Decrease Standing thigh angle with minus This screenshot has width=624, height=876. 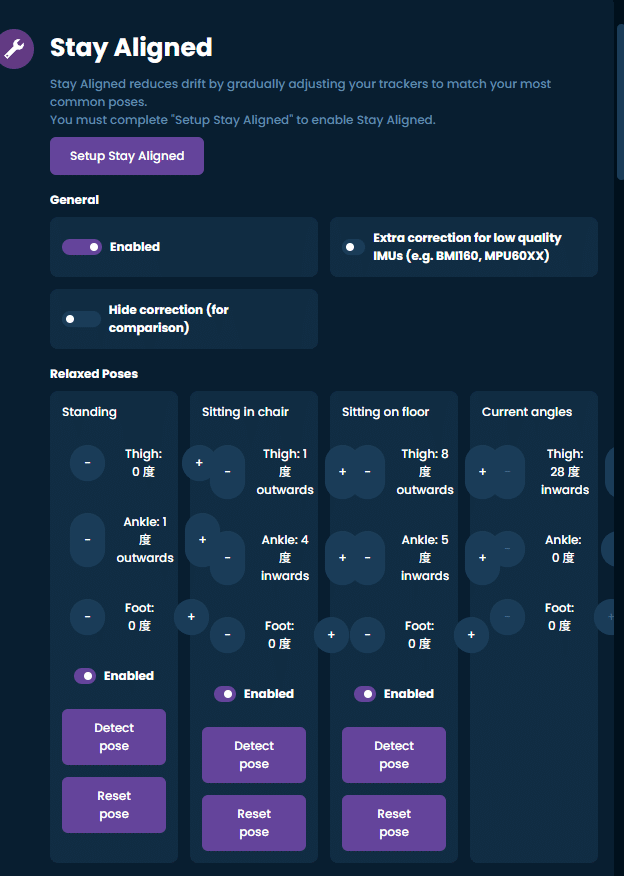coord(88,463)
